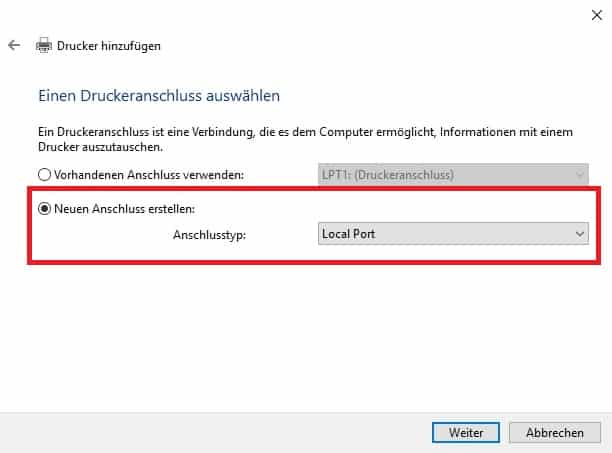612x453 pixels.
Task: Go back using the left arrow
Action: [14, 45]
